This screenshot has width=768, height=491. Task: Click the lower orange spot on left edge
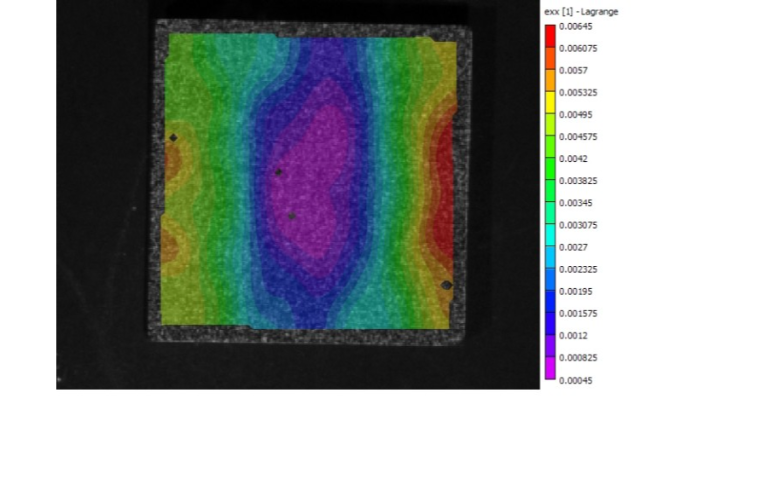[169, 243]
